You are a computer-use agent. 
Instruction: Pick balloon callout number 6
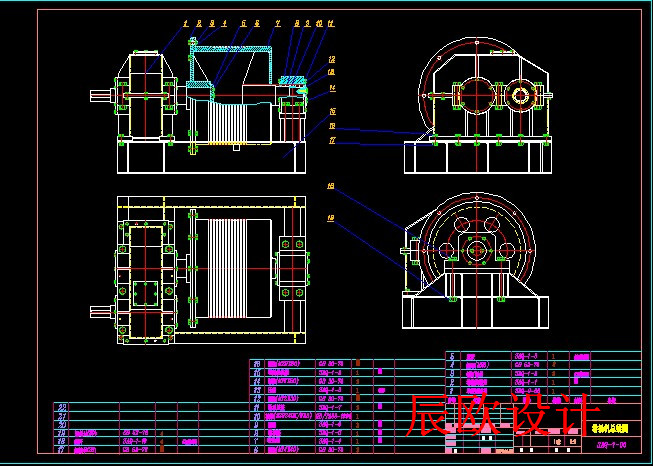click(x=257, y=24)
